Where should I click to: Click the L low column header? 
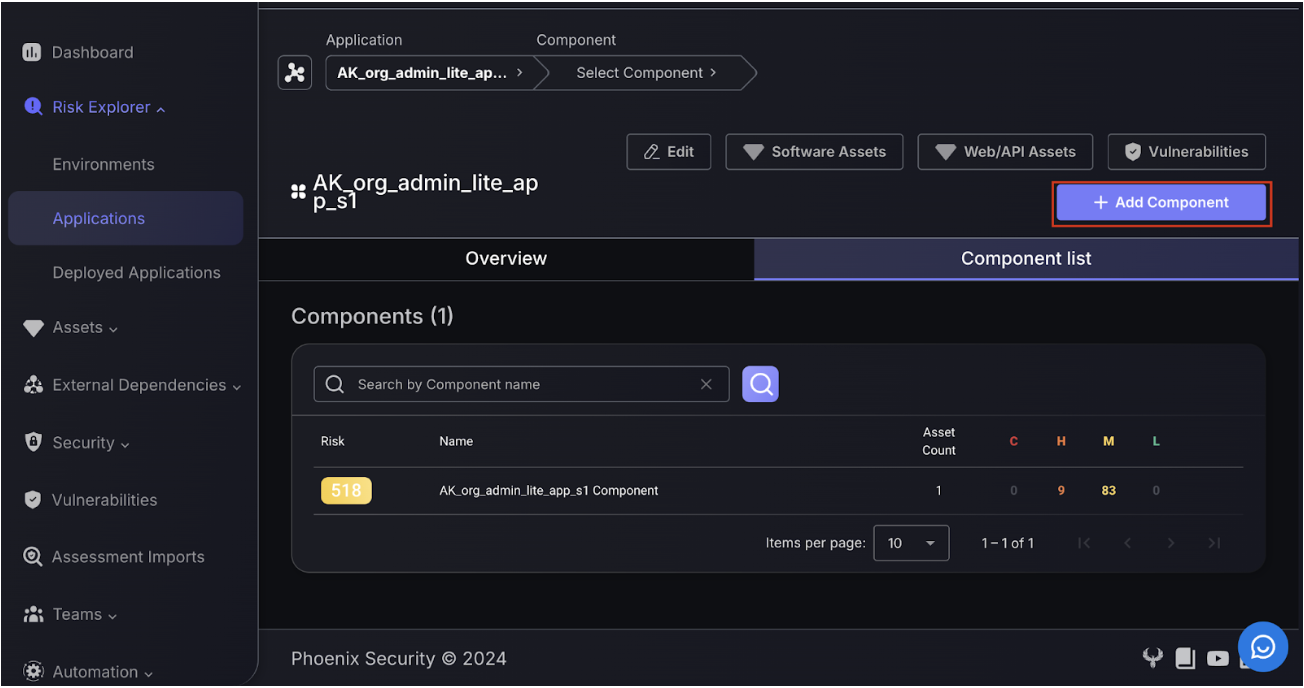pos(1156,441)
